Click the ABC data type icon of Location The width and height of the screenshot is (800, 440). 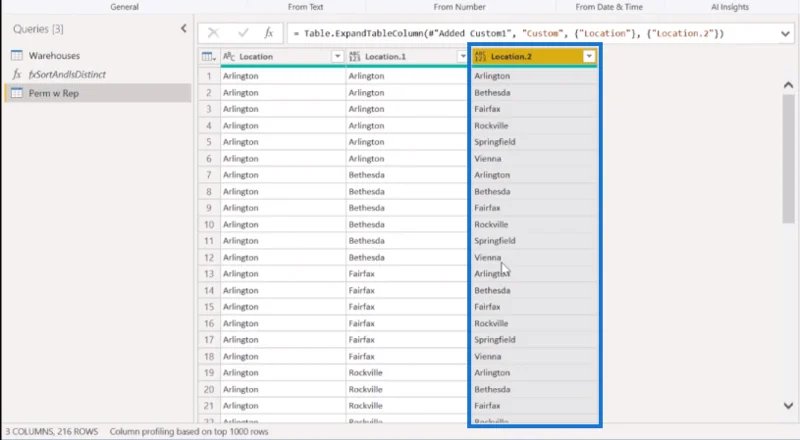coord(229,57)
